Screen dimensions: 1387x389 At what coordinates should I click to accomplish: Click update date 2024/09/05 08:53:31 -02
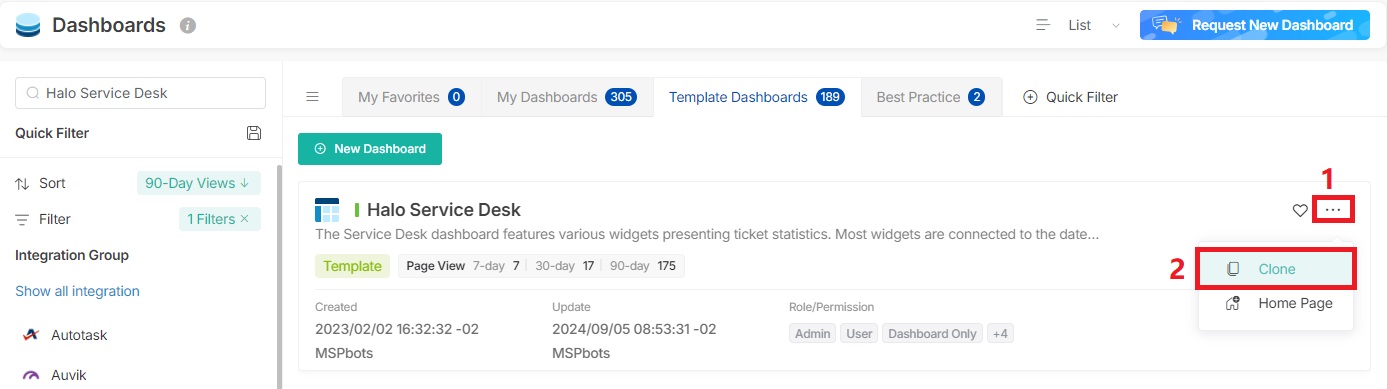pos(634,329)
